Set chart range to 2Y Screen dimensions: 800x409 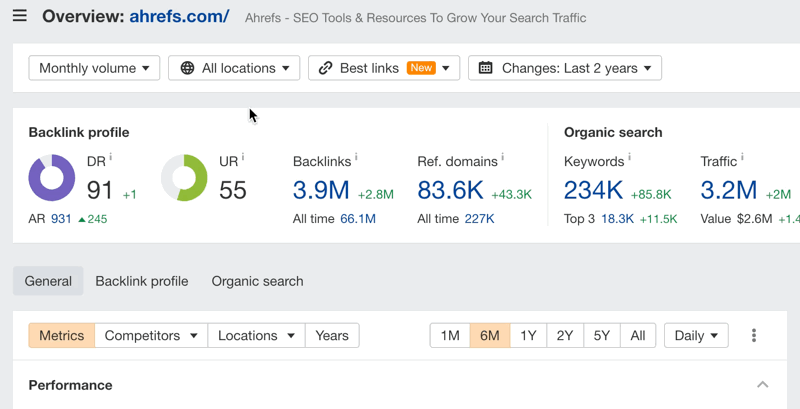pos(565,336)
